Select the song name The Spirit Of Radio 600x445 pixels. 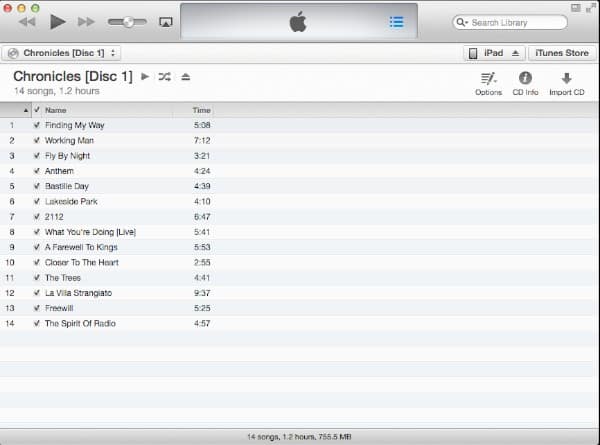coord(80,323)
